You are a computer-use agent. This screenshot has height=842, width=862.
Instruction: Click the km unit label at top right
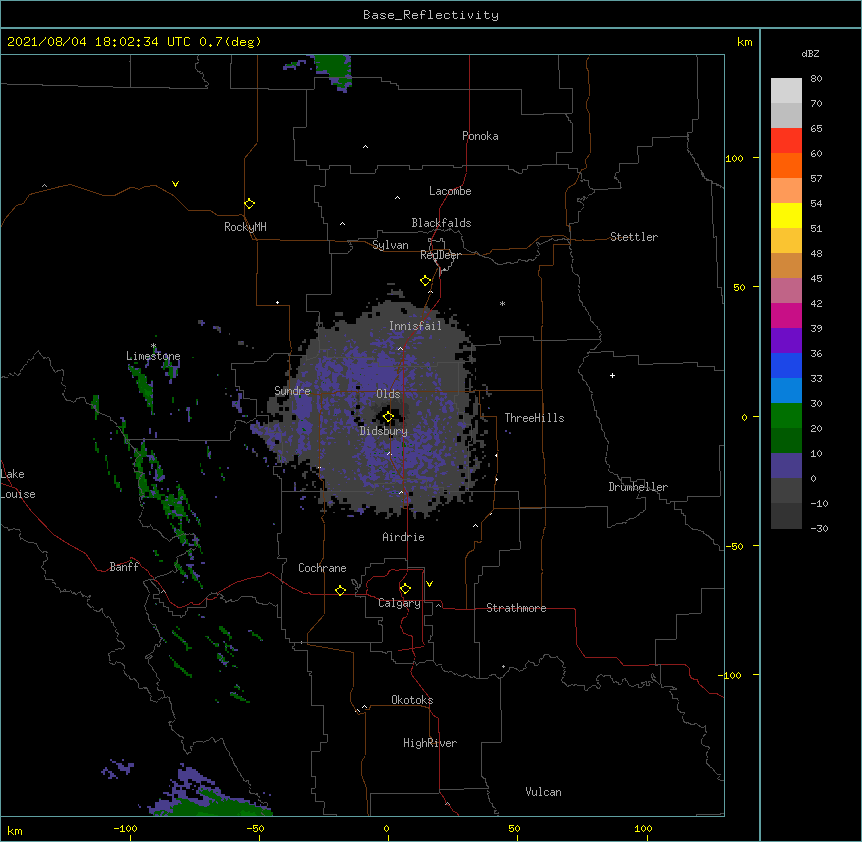click(x=744, y=42)
